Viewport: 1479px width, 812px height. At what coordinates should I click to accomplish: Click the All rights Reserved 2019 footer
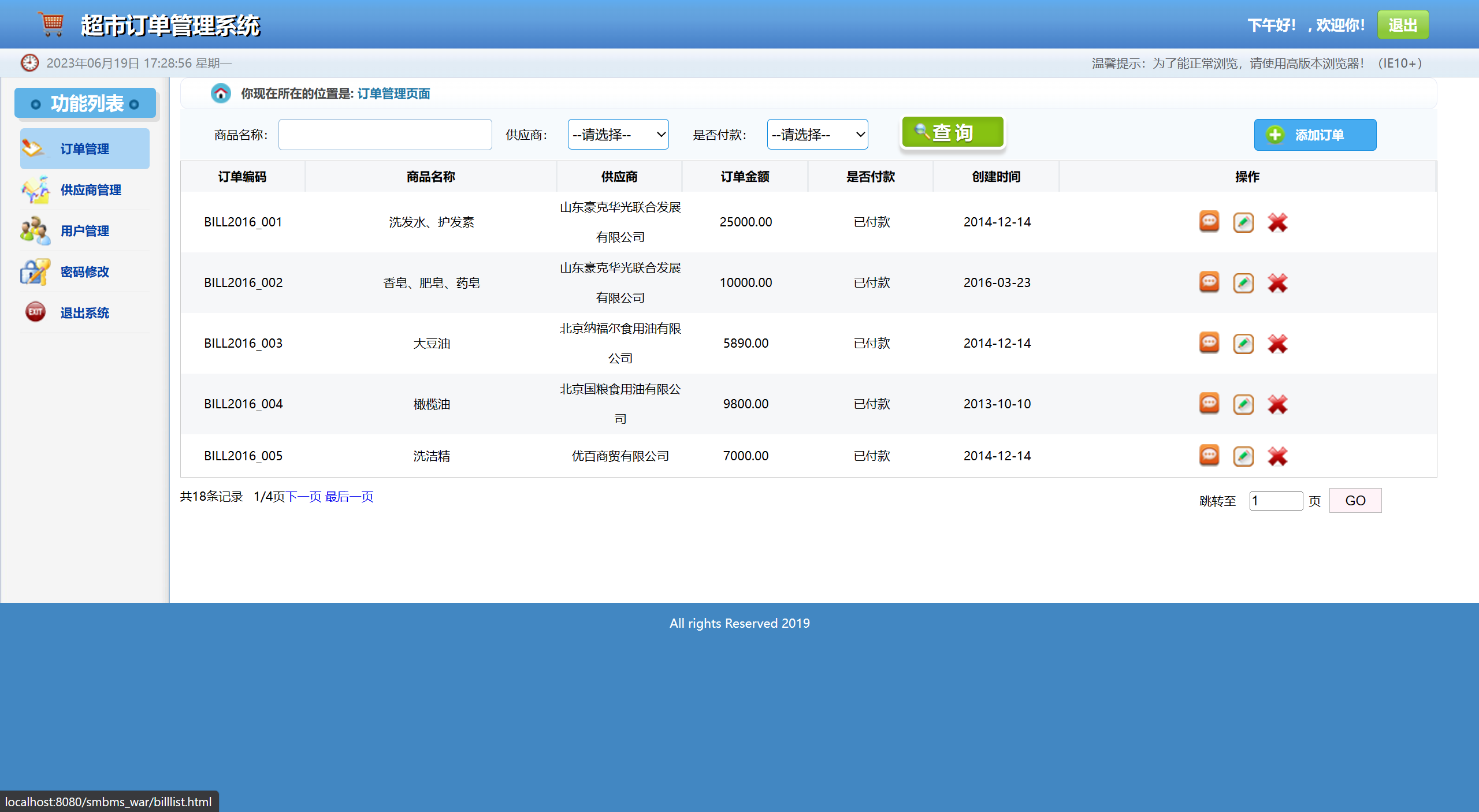739,623
